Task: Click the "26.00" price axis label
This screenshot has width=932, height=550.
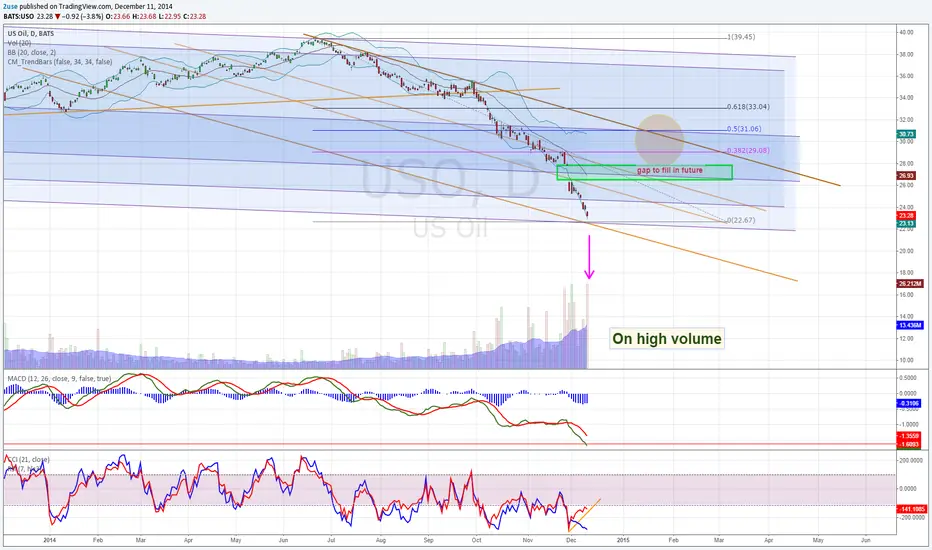Action: (x=906, y=185)
